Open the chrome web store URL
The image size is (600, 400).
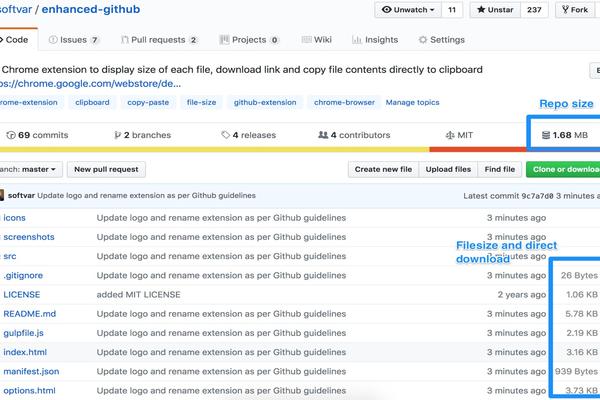point(90,83)
